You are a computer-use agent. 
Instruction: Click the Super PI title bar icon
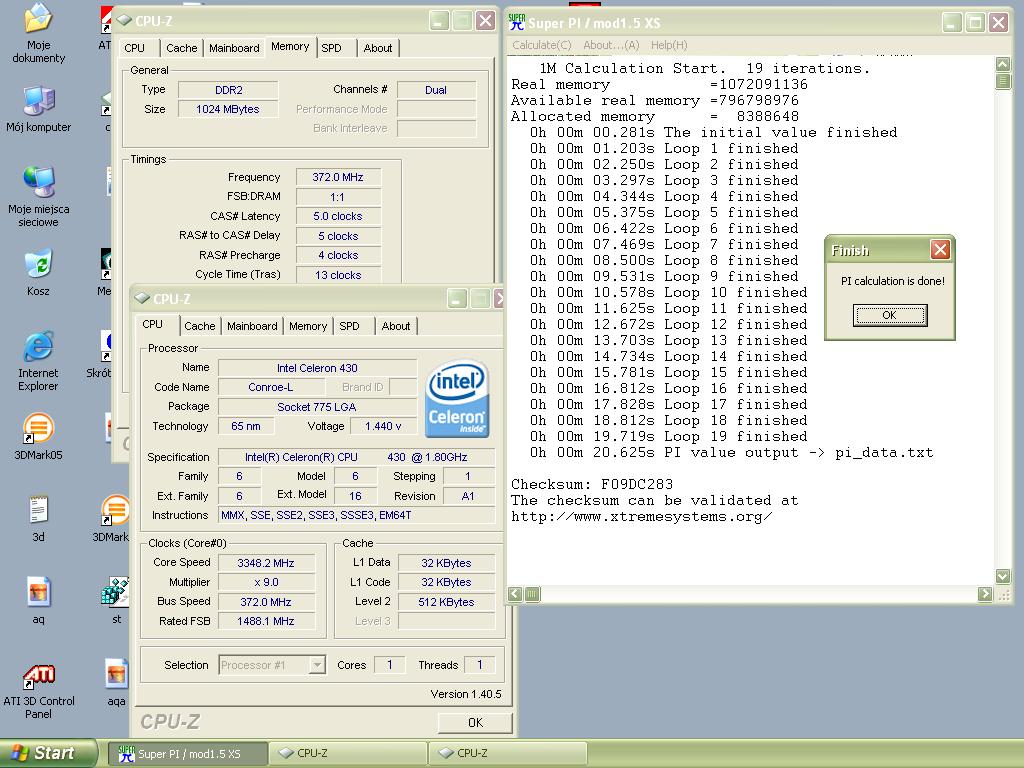[517, 22]
